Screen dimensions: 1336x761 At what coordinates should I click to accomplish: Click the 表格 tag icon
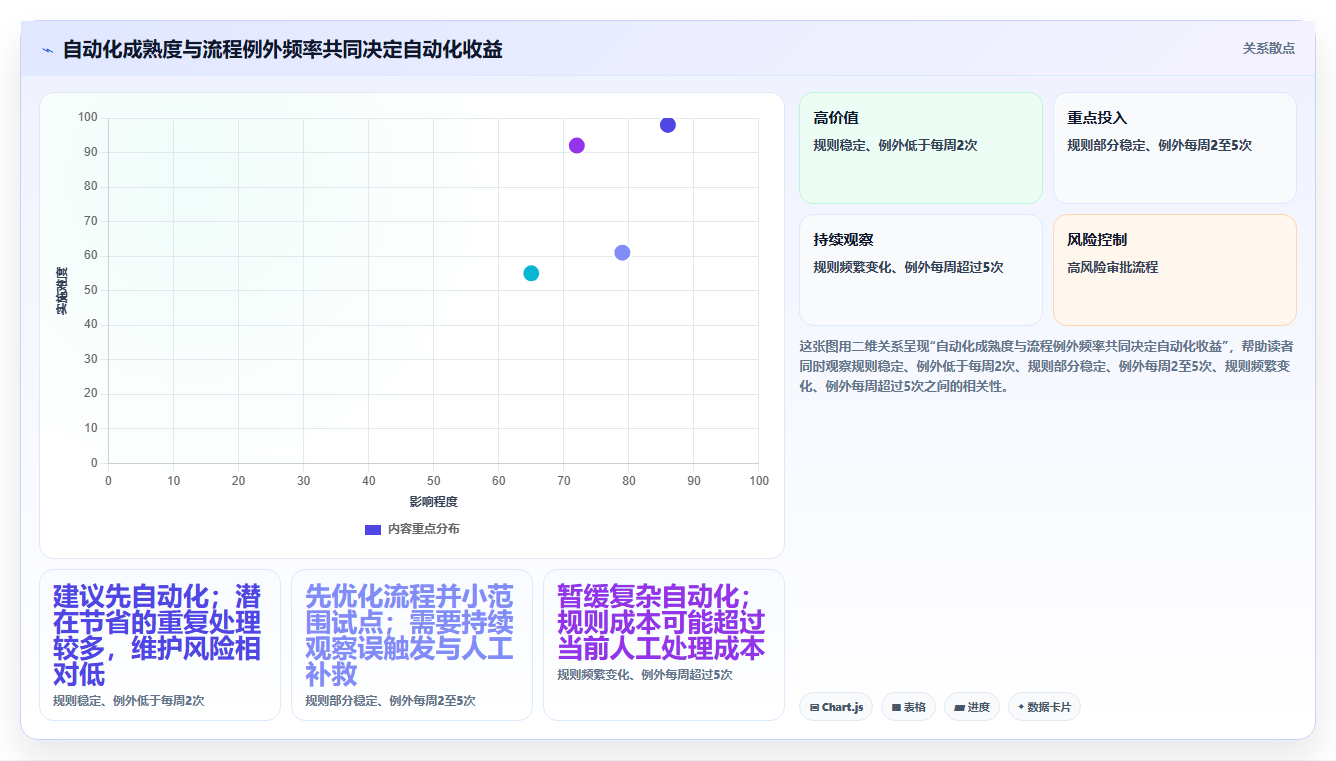(896, 708)
